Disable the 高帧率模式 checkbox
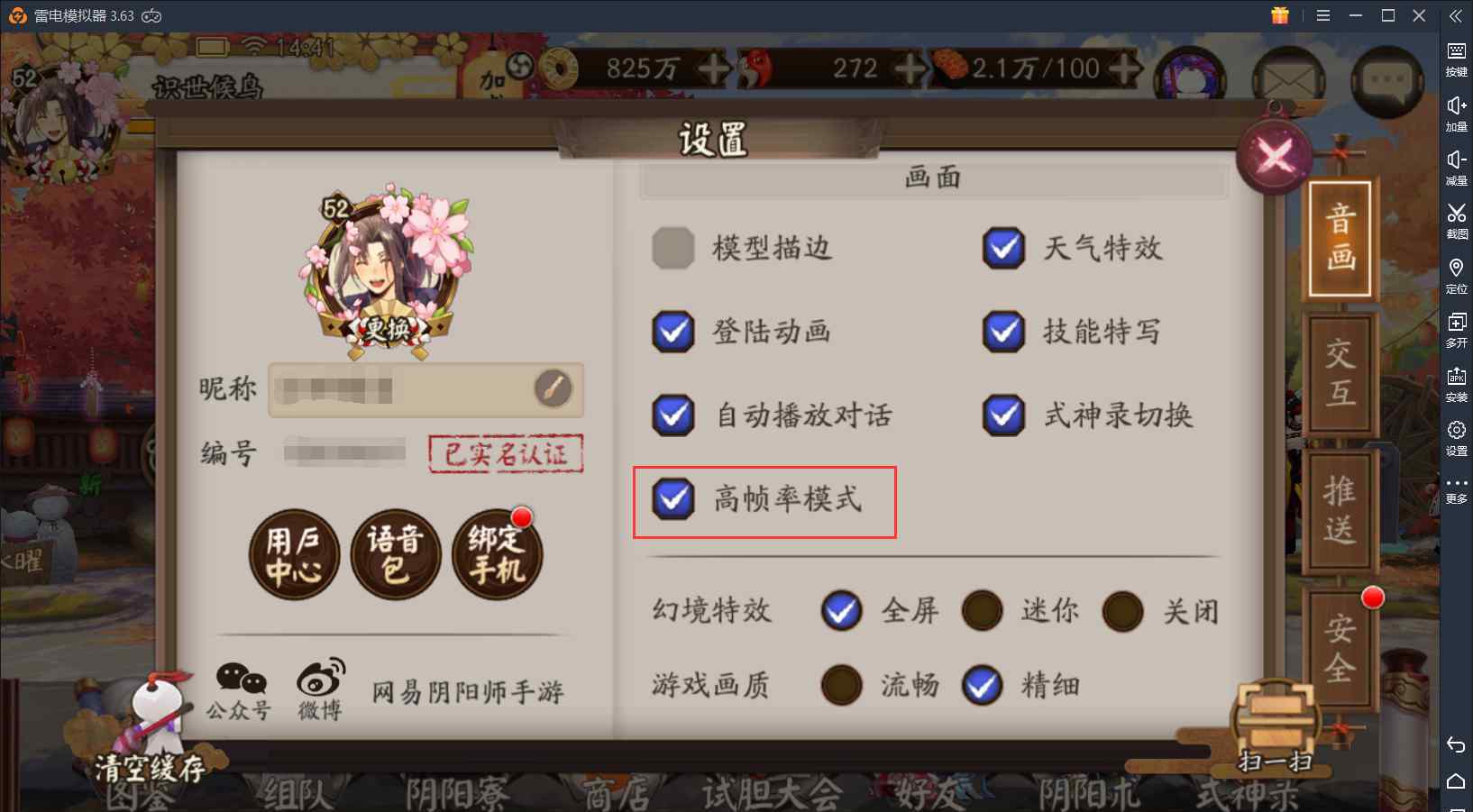The width and height of the screenshot is (1473, 812). click(672, 498)
